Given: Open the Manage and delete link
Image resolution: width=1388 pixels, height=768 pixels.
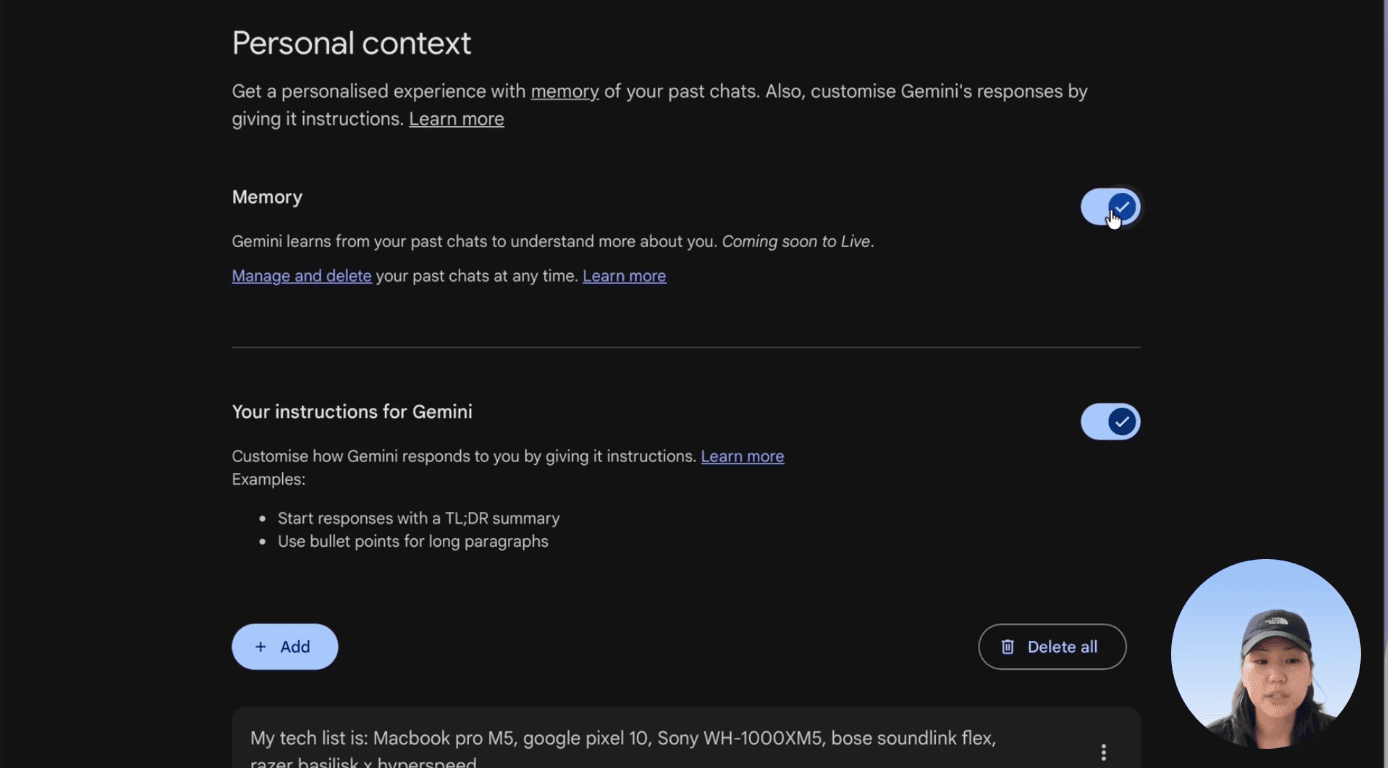Looking at the screenshot, I should (x=301, y=276).
